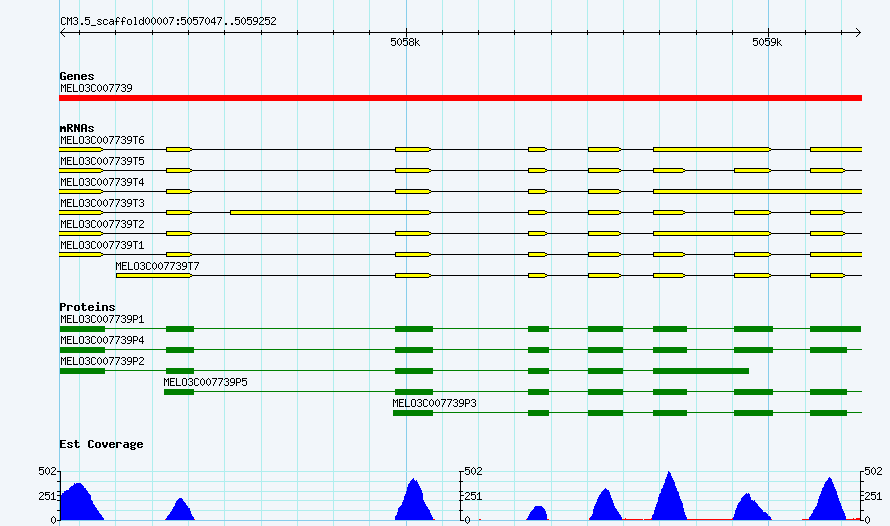Click the small coverage peak right of the middle 502 scale
The width and height of the screenshot is (890, 526).
pos(538,513)
